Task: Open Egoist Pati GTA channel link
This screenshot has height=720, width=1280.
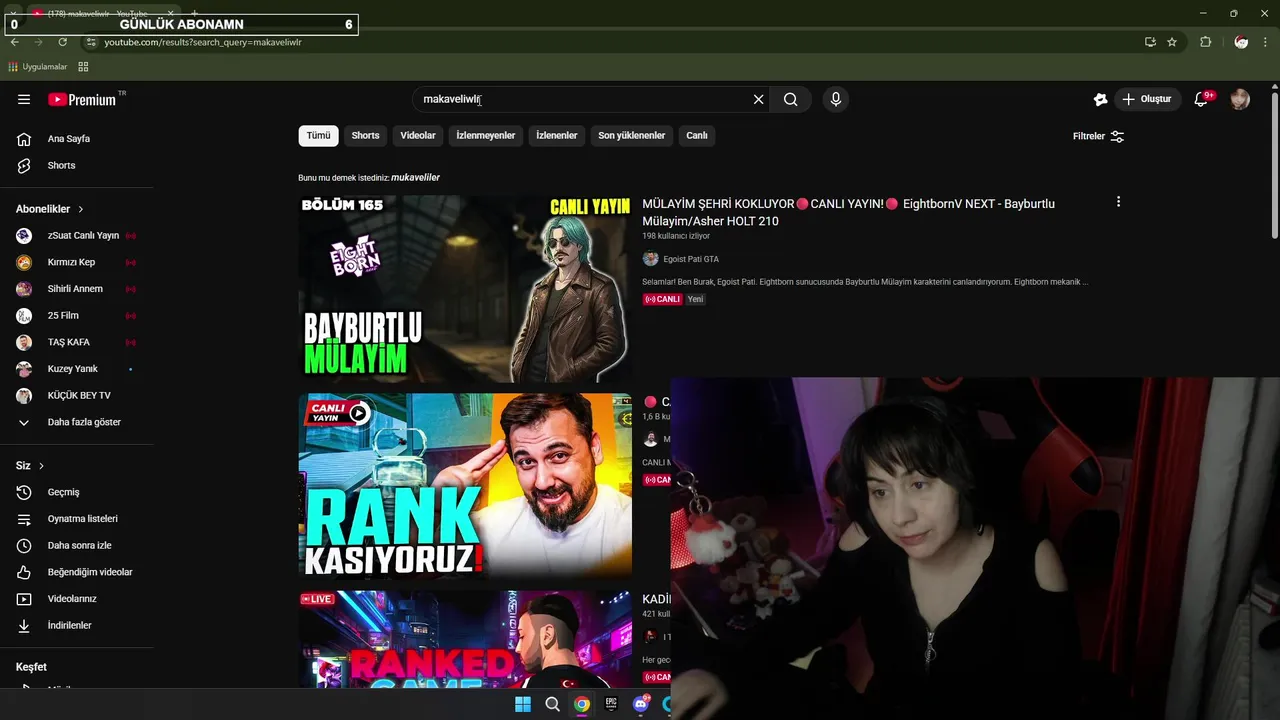Action: 691,259
